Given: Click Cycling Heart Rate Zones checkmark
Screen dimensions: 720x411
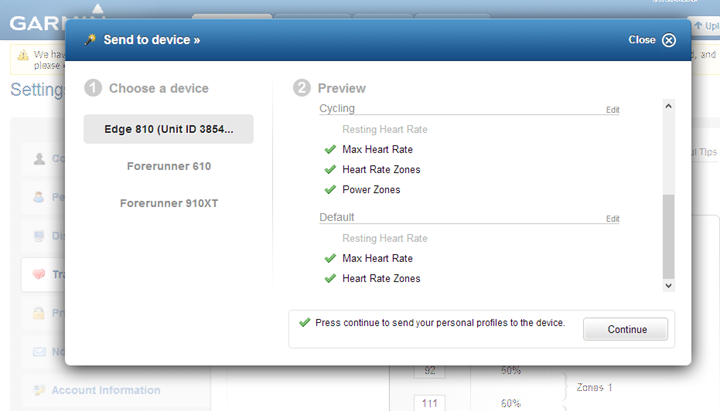Looking at the screenshot, I should (330, 169).
